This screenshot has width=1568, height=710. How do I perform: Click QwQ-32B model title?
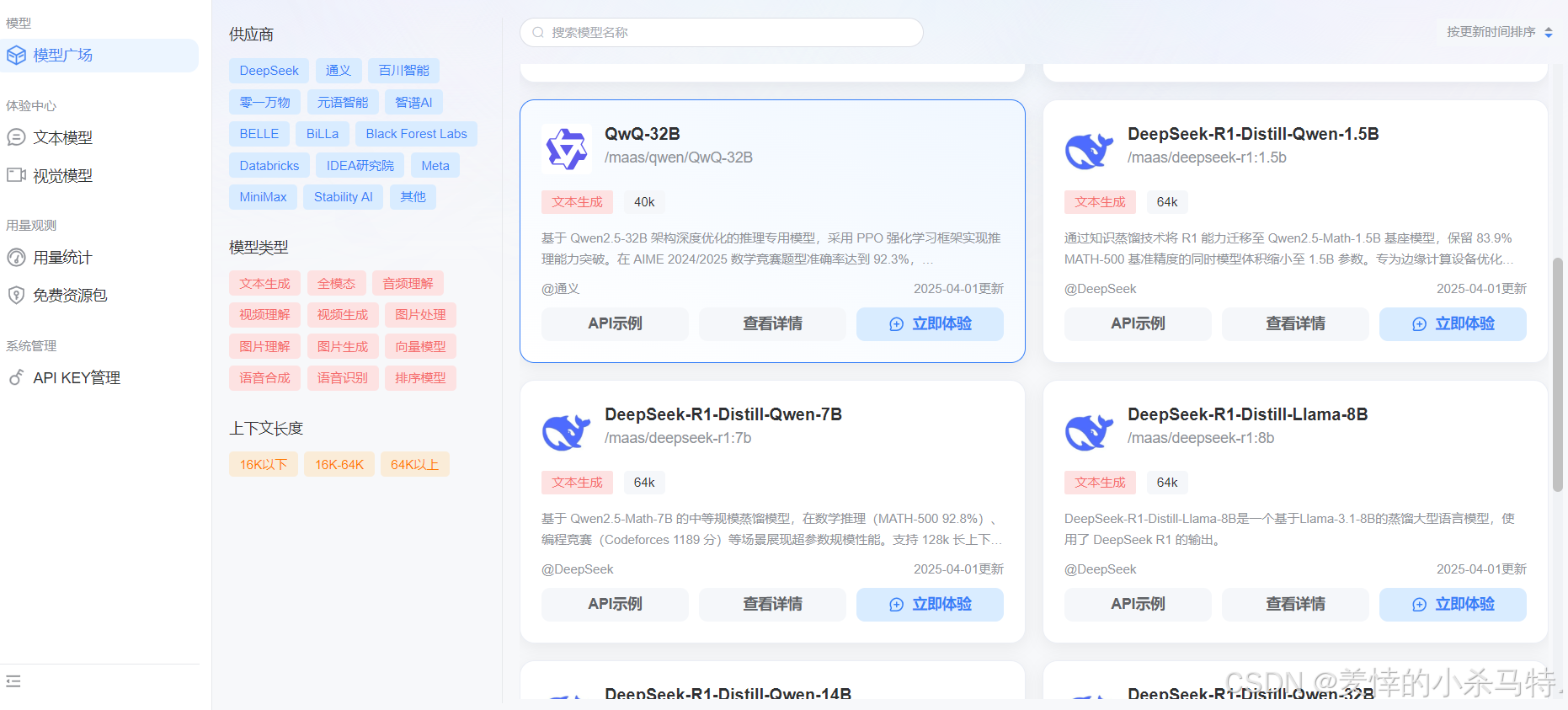(x=643, y=135)
